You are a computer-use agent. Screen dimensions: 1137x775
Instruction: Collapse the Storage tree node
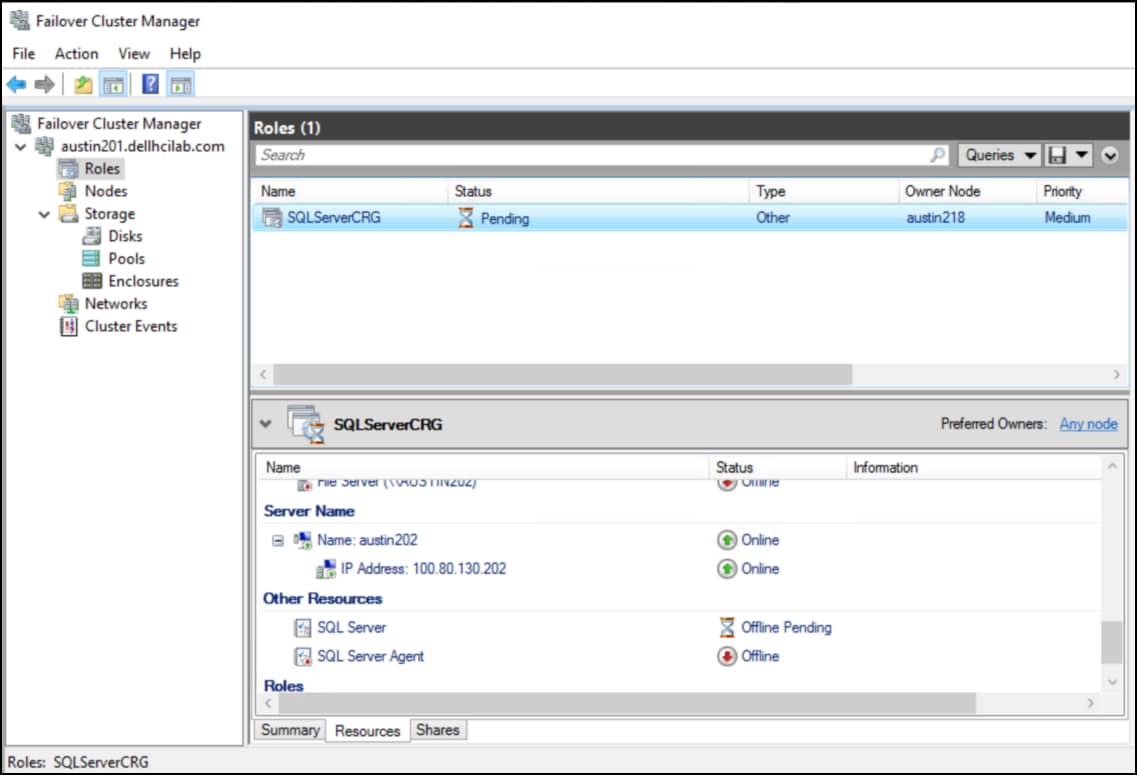coord(44,215)
